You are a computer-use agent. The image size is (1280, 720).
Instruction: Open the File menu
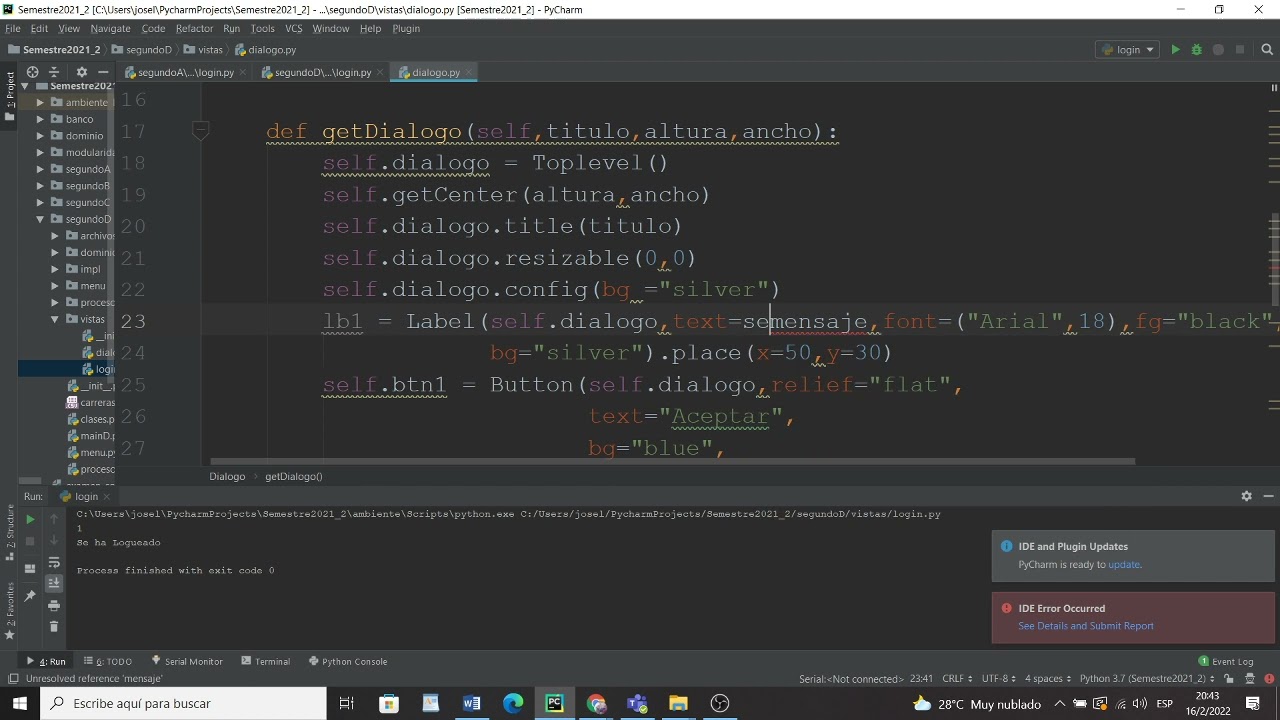click(x=13, y=28)
